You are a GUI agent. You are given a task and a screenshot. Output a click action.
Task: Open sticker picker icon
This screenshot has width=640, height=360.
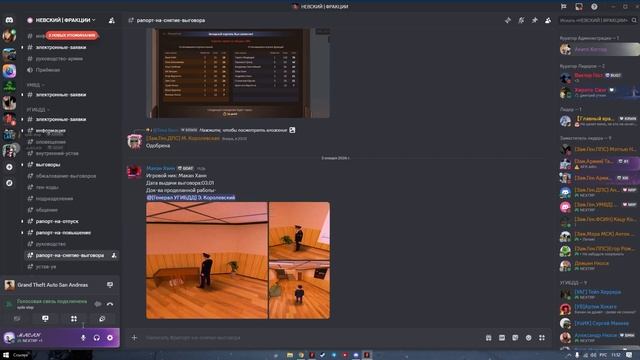point(515,338)
